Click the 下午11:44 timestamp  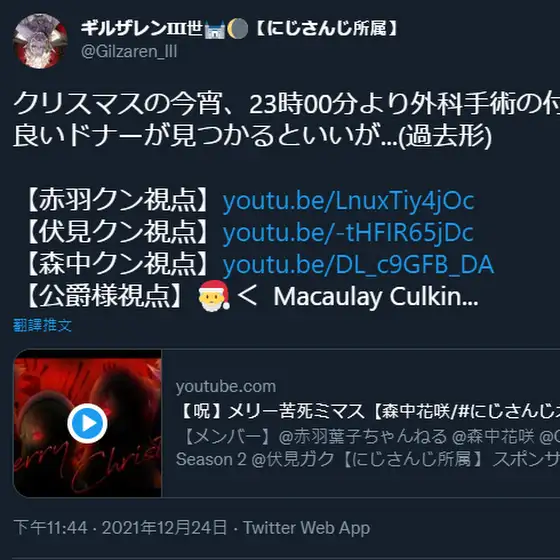pos(50,528)
